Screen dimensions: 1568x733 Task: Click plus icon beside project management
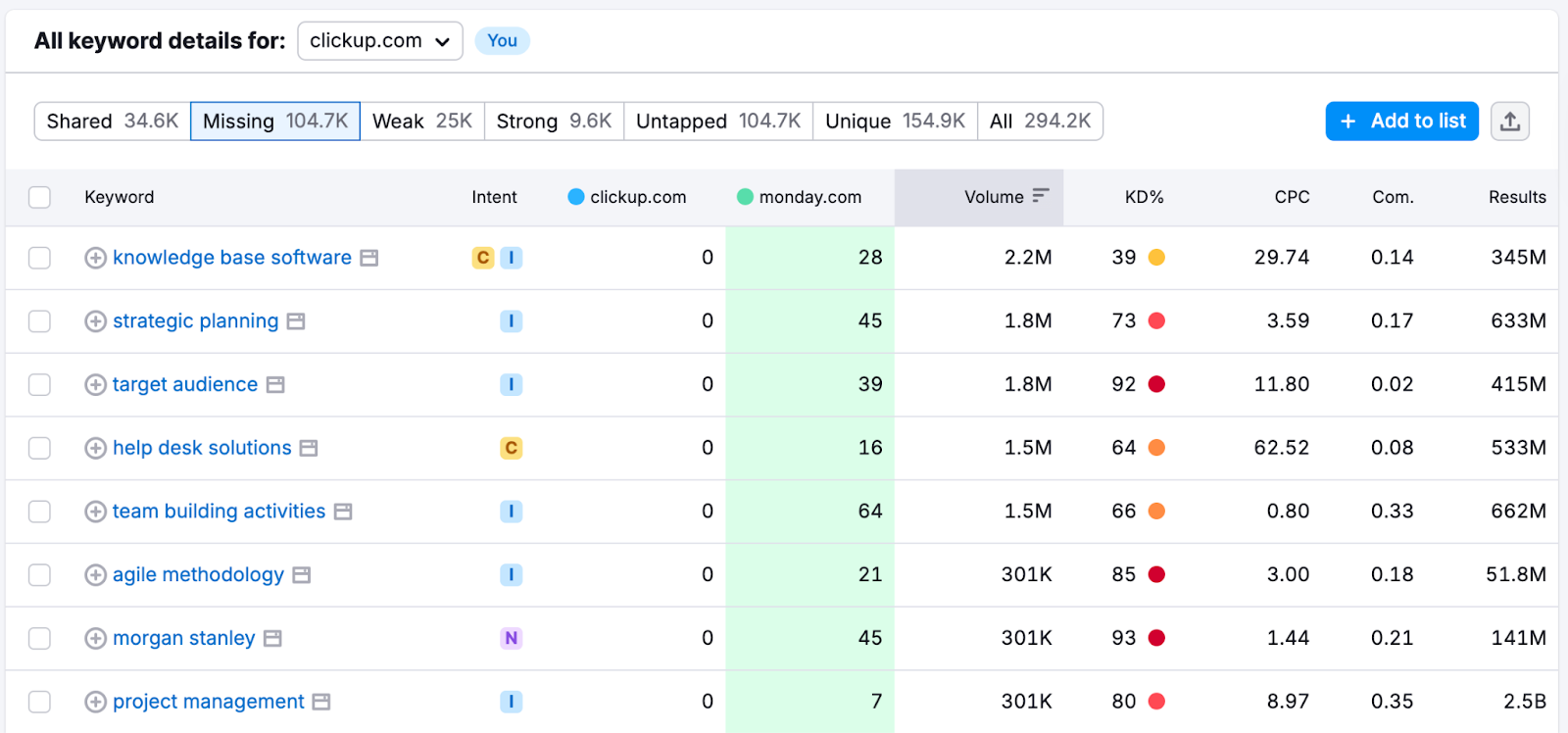(95, 702)
